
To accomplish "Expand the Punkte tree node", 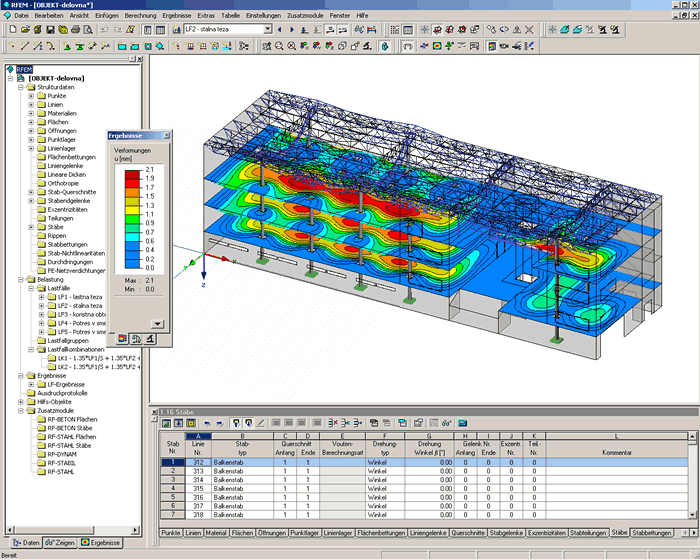I will [x=31, y=96].
